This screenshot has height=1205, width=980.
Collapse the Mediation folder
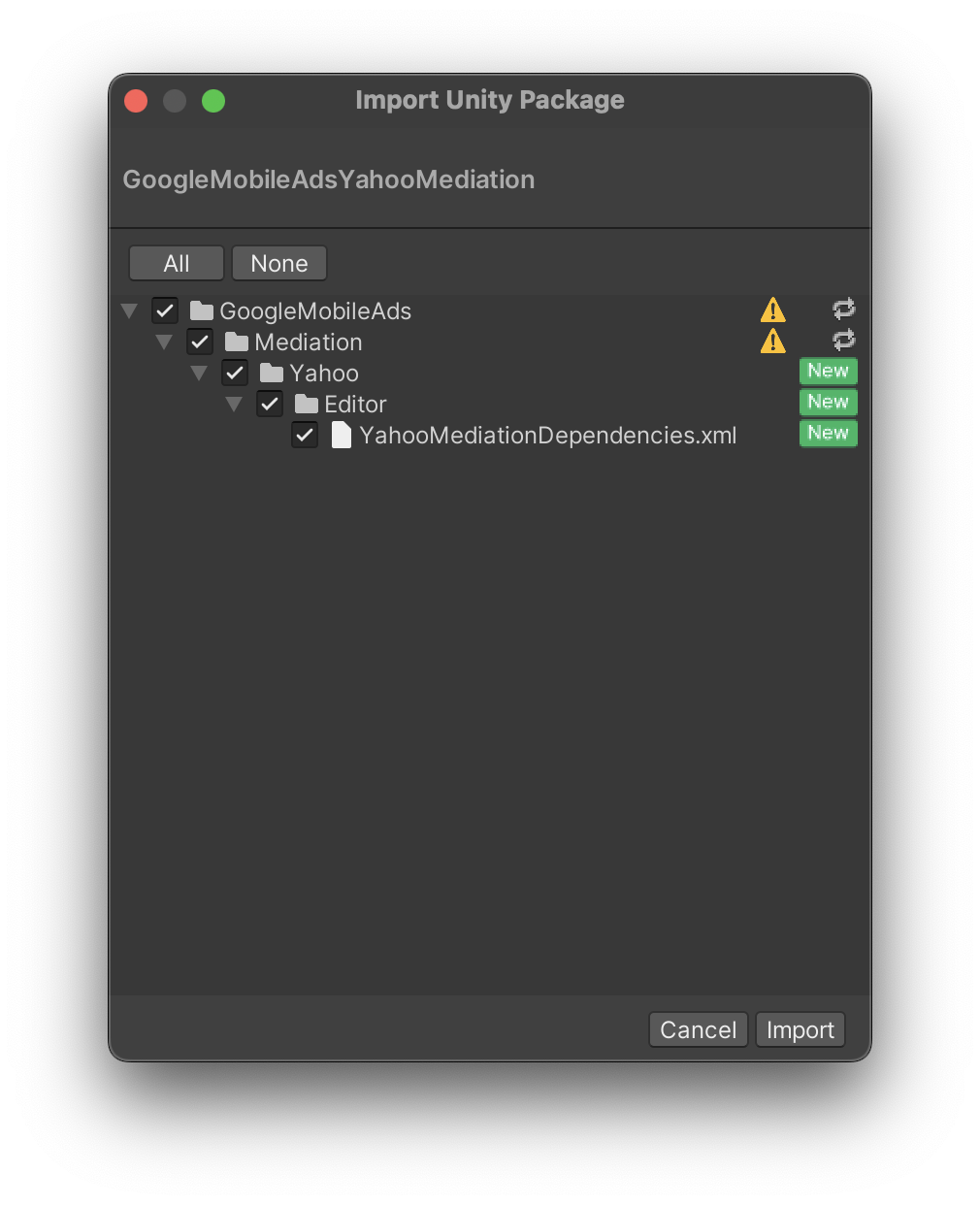[164, 341]
